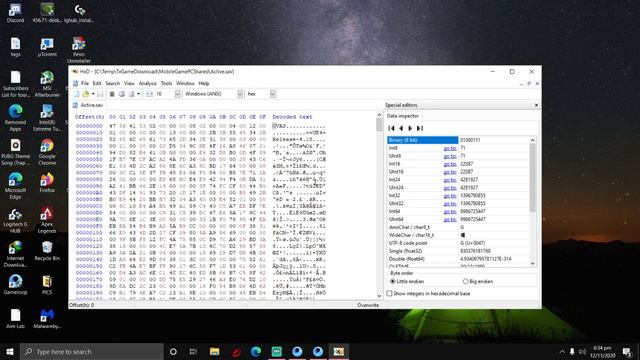Click hex editor scroll down arrow

[x=379, y=296]
